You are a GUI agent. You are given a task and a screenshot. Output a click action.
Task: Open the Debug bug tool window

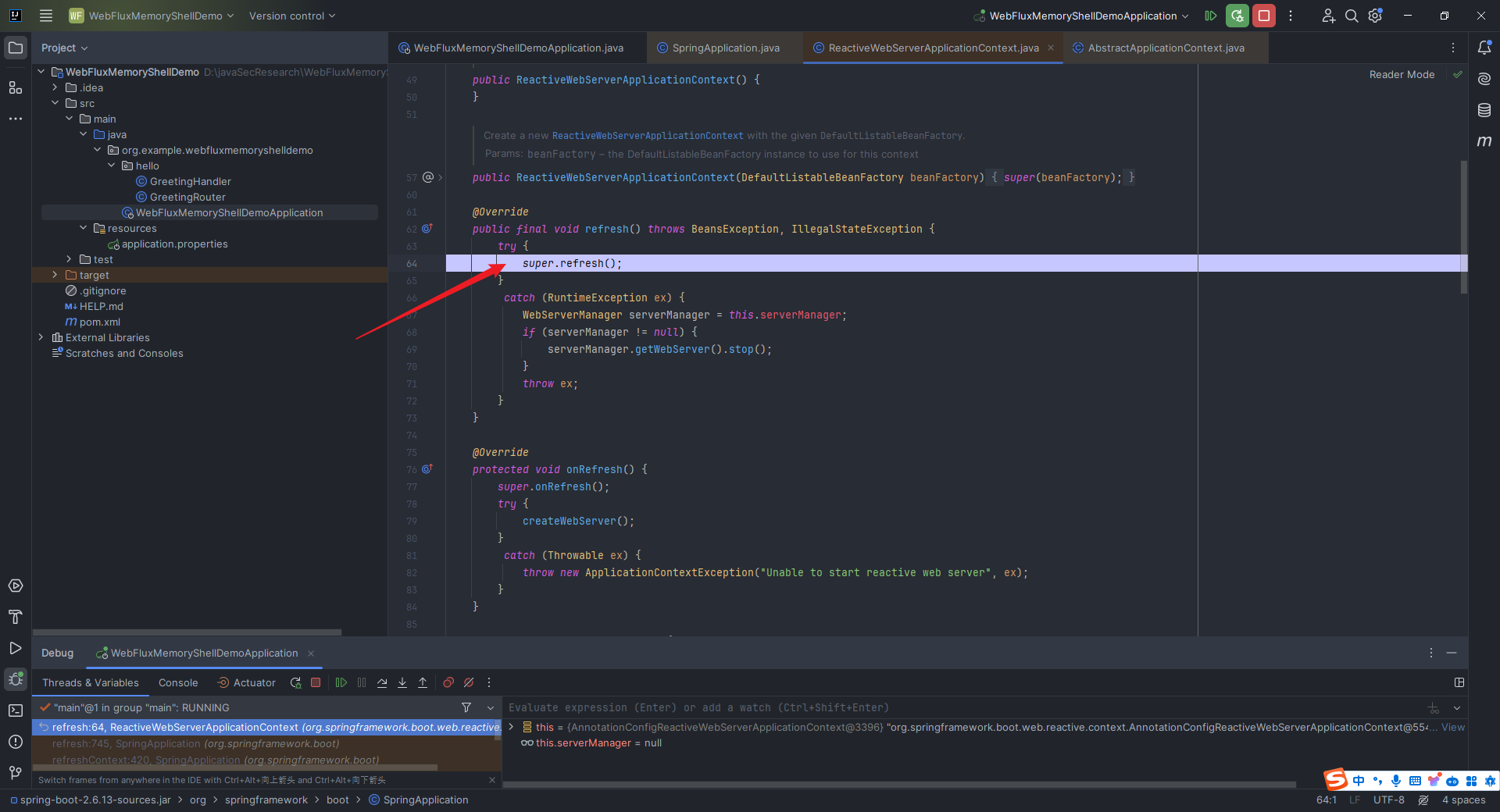(x=16, y=679)
